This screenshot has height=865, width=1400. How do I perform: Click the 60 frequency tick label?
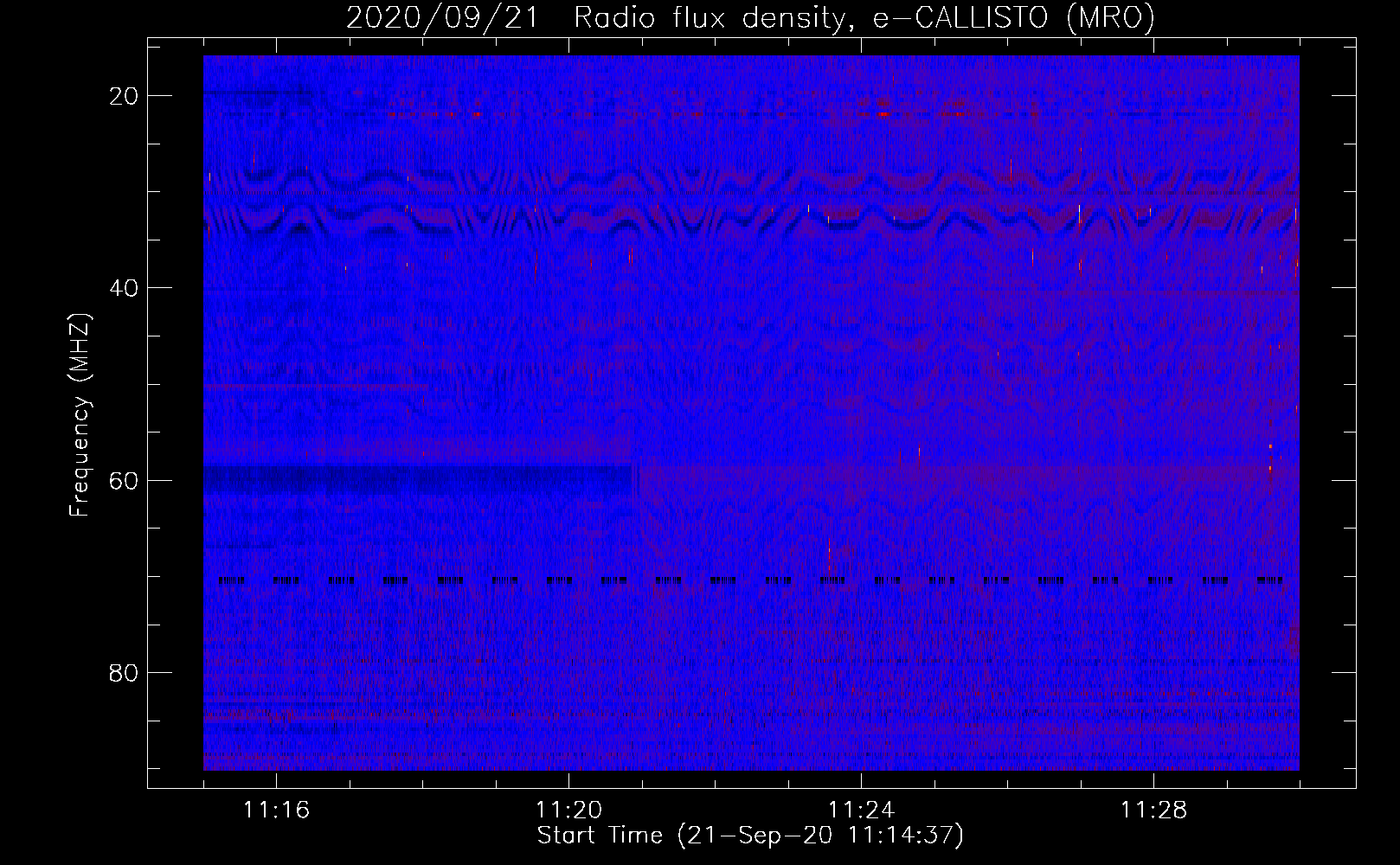125,480
